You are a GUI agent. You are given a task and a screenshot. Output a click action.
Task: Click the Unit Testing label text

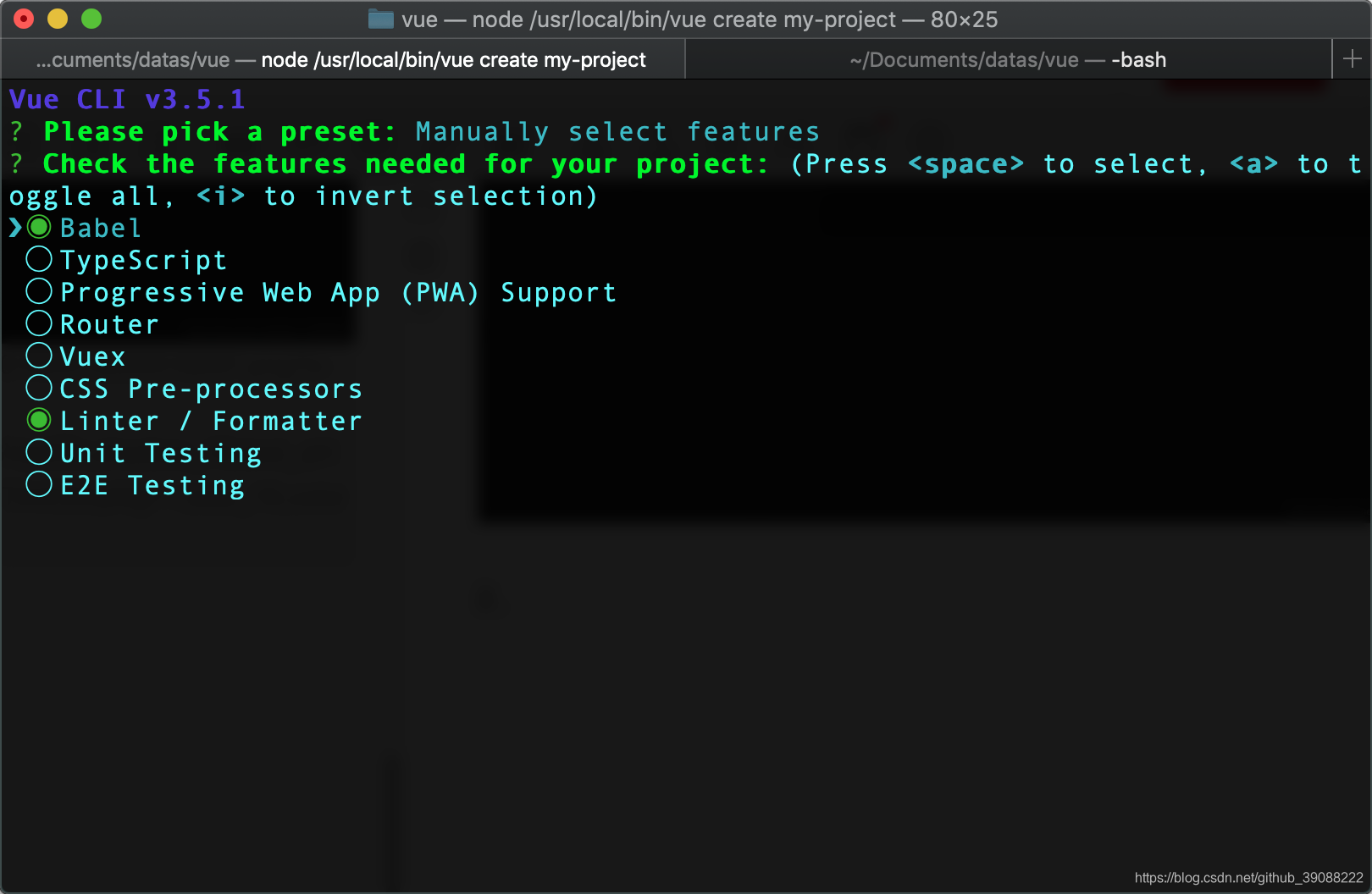click(x=161, y=454)
